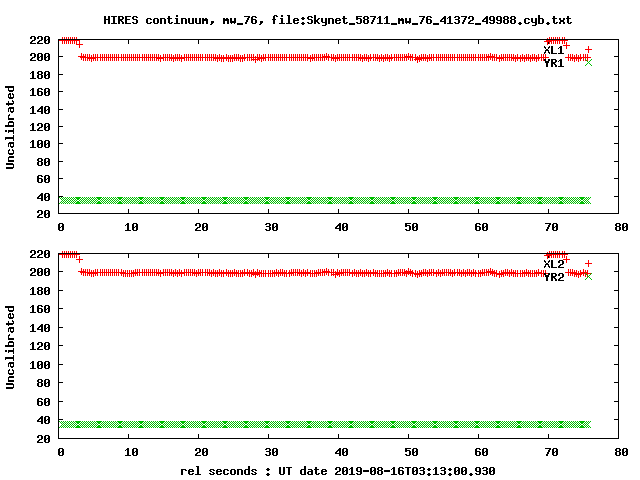This screenshot has height=480, width=640.
Task: Click the 60 y-axis tick on bottom plot
Action: coord(43,402)
